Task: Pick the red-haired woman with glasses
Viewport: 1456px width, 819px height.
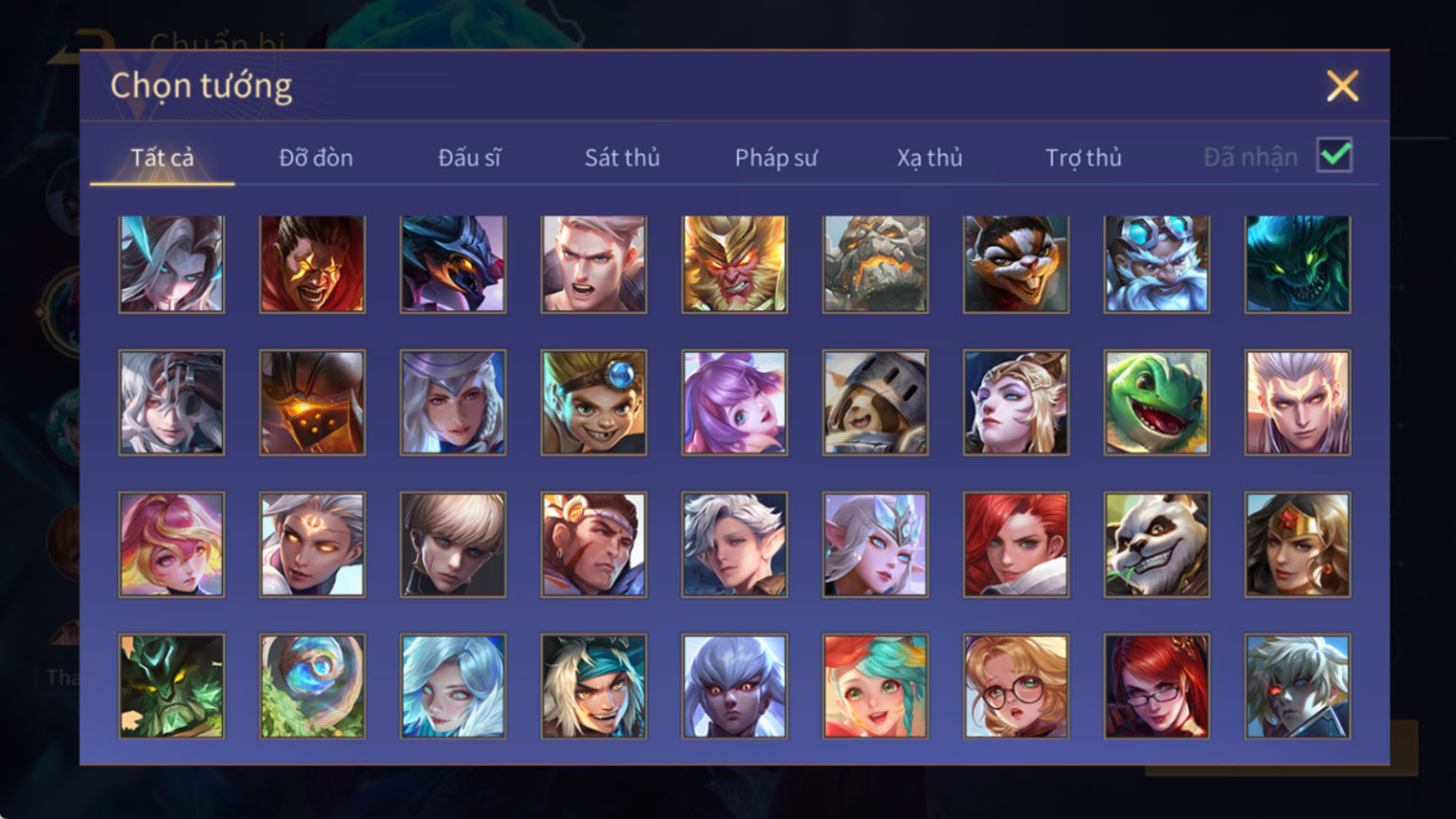Action: [1156, 686]
